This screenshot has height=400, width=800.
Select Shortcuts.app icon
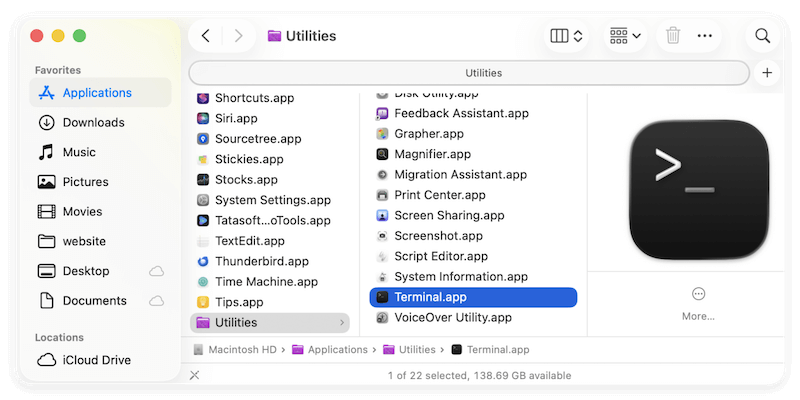[x=203, y=98]
